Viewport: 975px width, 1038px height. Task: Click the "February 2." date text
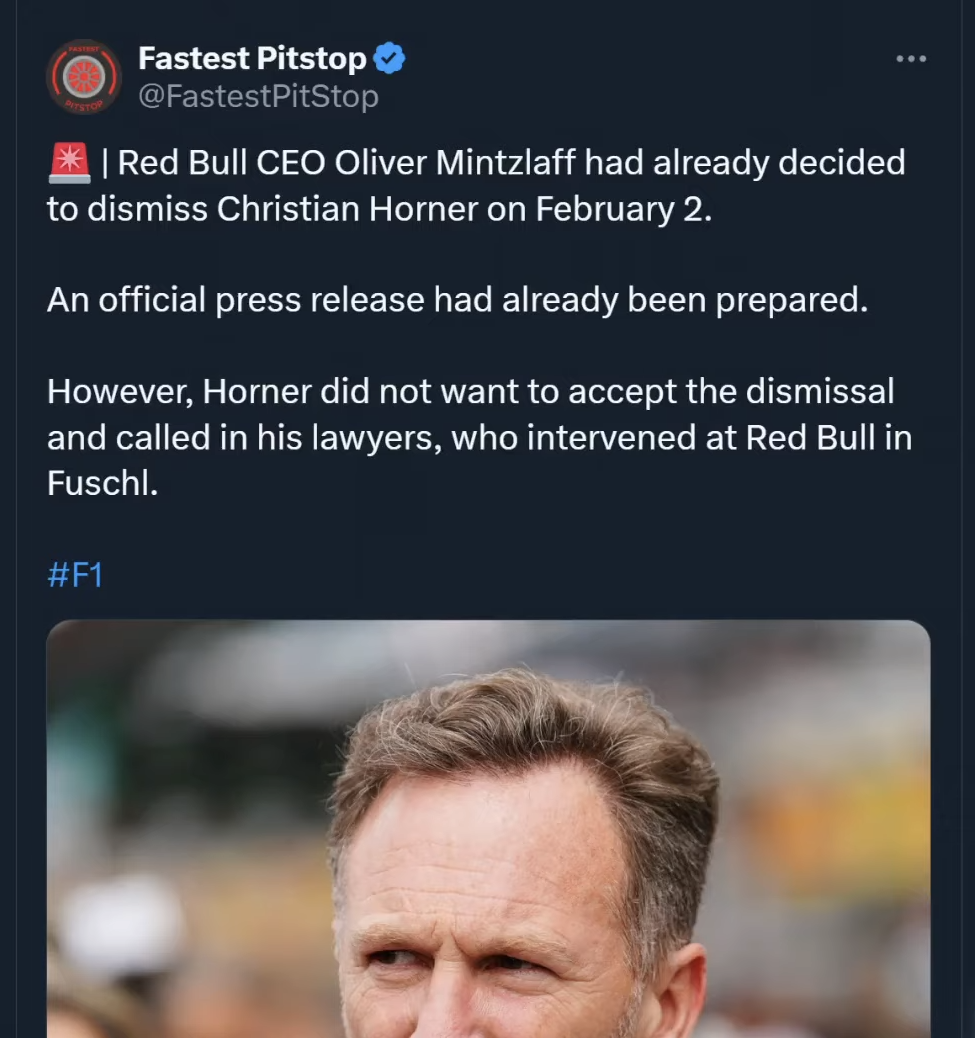[624, 209]
